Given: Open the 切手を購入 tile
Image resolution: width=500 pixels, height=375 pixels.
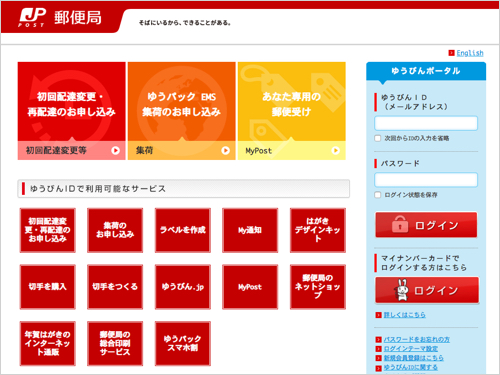Looking at the screenshot, I should pyautogui.click(x=48, y=287).
